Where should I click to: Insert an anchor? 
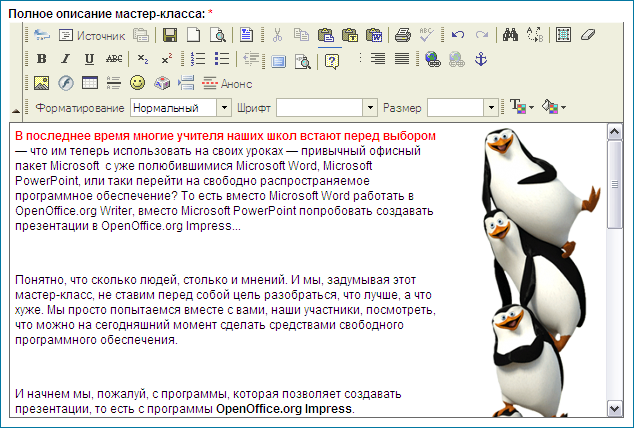click(481, 59)
